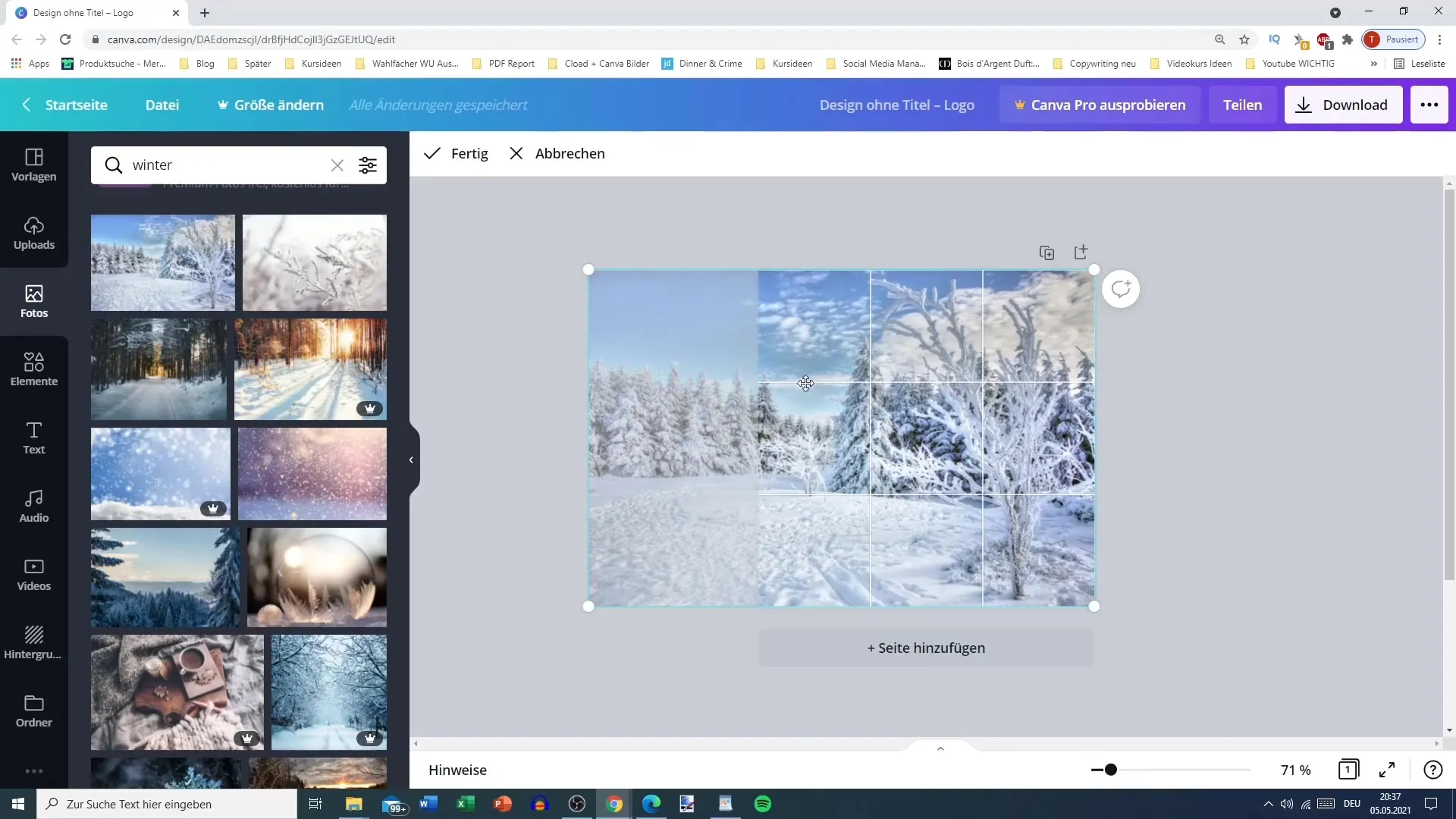Click + Seite hinzufügen
Viewport: 1456px width, 819px height.
coord(926,648)
